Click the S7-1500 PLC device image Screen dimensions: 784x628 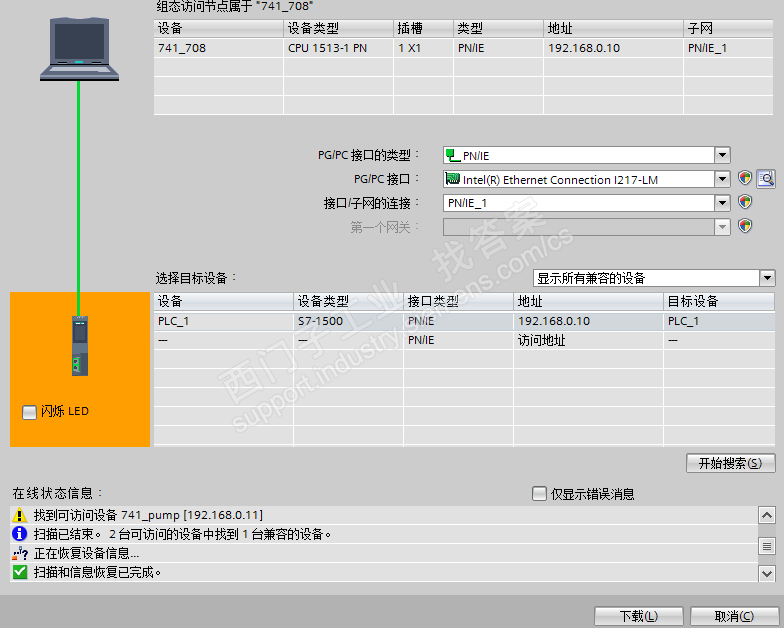click(80, 346)
